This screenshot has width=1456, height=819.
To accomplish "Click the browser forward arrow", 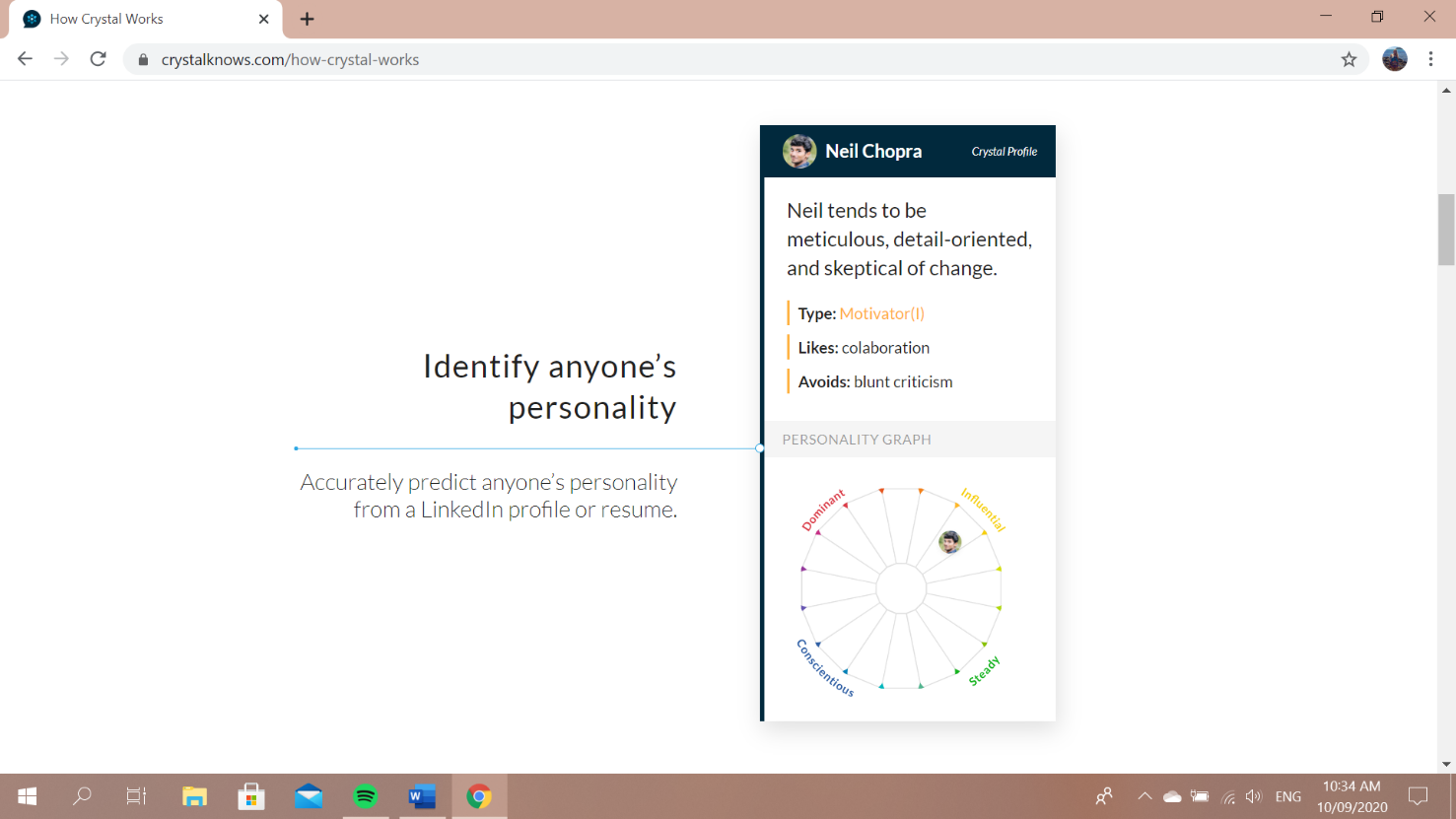I will (x=61, y=59).
